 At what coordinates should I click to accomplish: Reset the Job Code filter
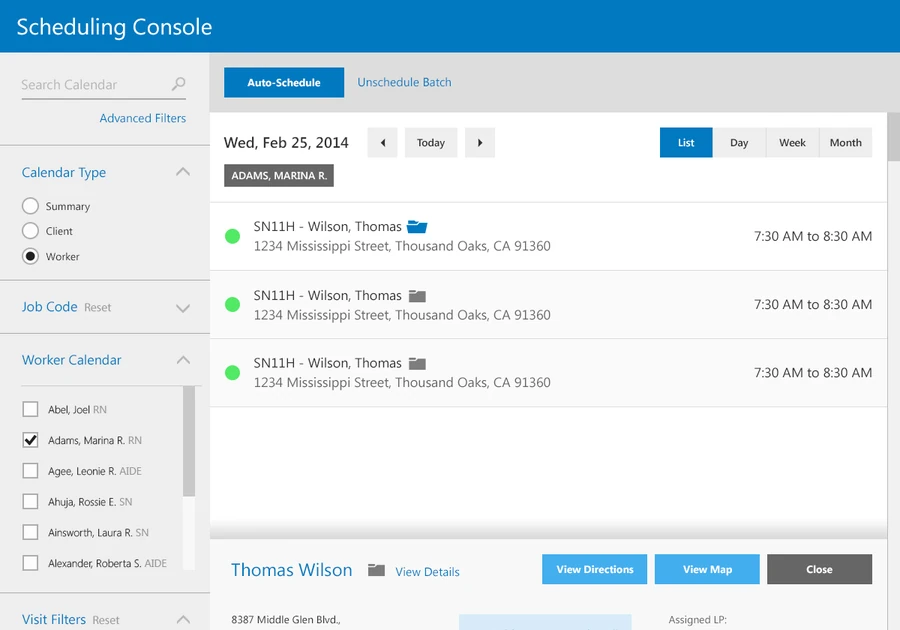tap(98, 308)
